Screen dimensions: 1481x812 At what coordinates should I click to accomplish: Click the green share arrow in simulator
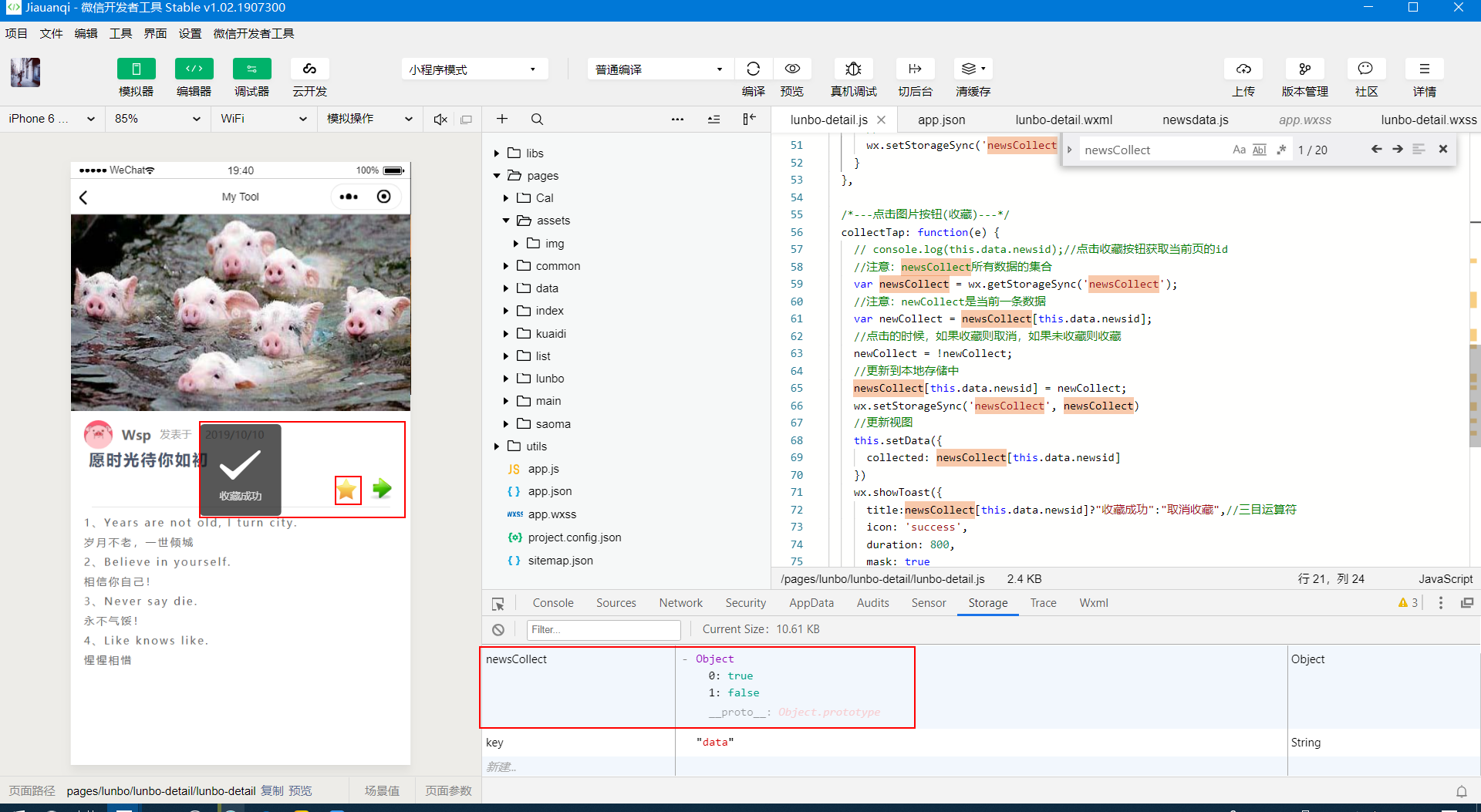382,488
